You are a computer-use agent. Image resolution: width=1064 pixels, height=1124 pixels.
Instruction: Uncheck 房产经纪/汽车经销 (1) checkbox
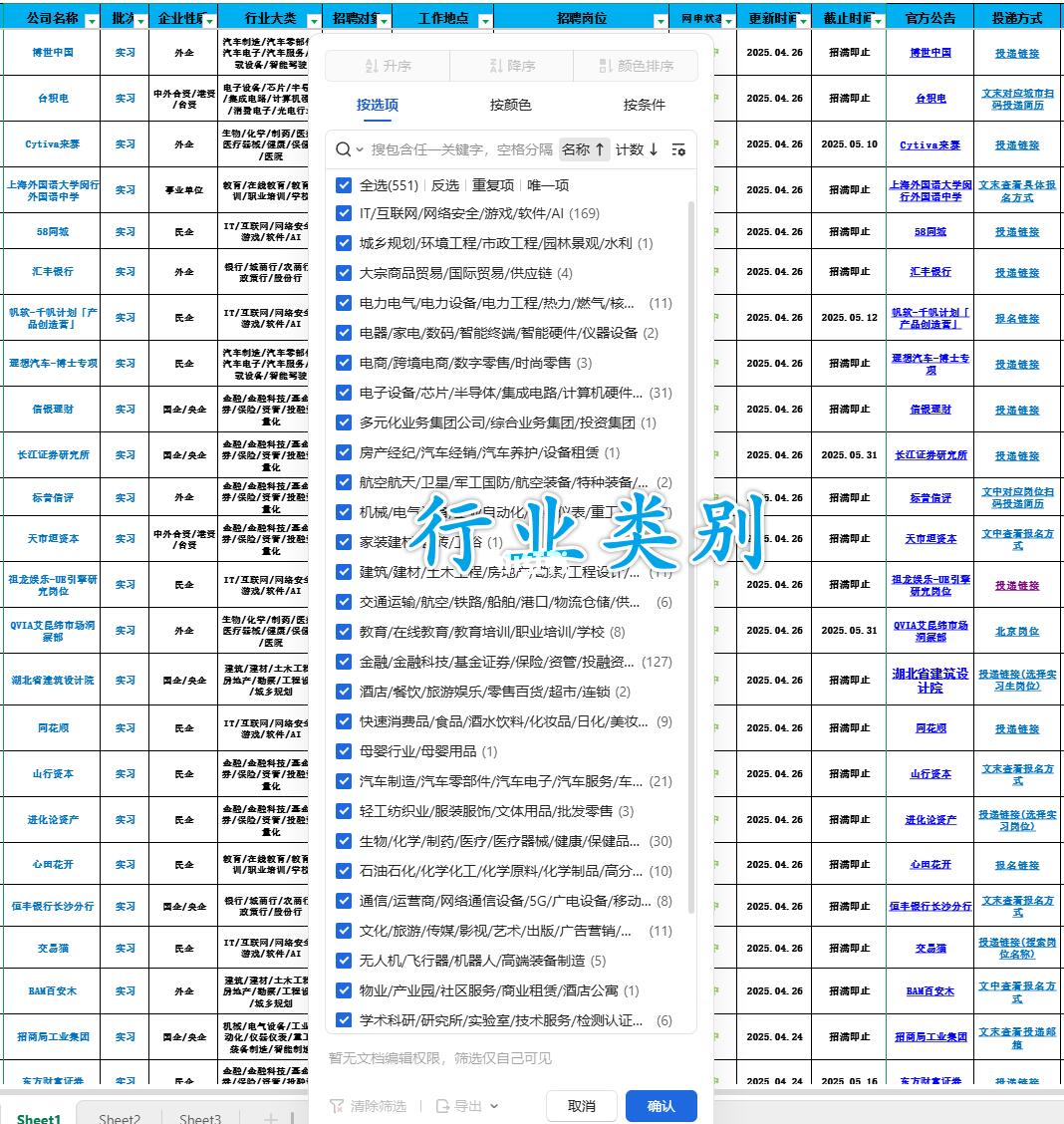click(x=344, y=452)
